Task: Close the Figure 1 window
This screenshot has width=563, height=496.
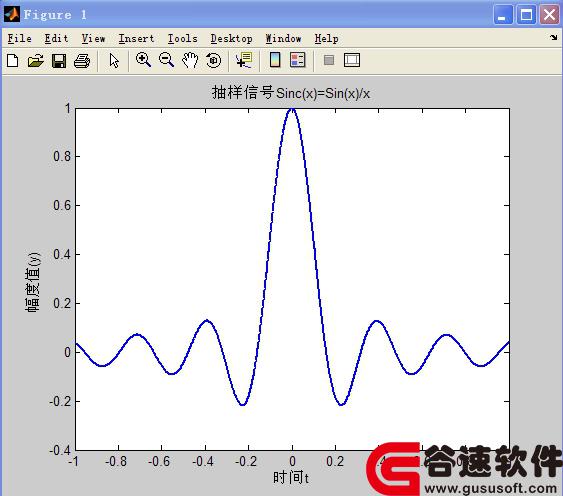Action: pyautogui.click(x=550, y=15)
